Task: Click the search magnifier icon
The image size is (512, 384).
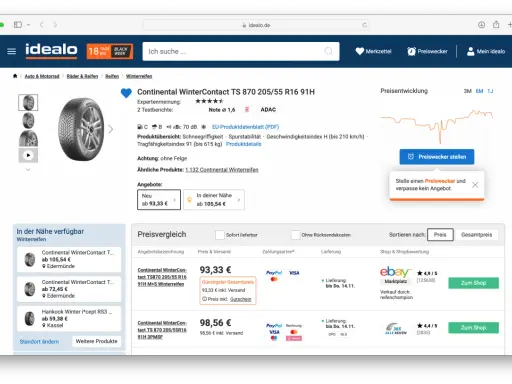Action: pyautogui.click(x=329, y=51)
